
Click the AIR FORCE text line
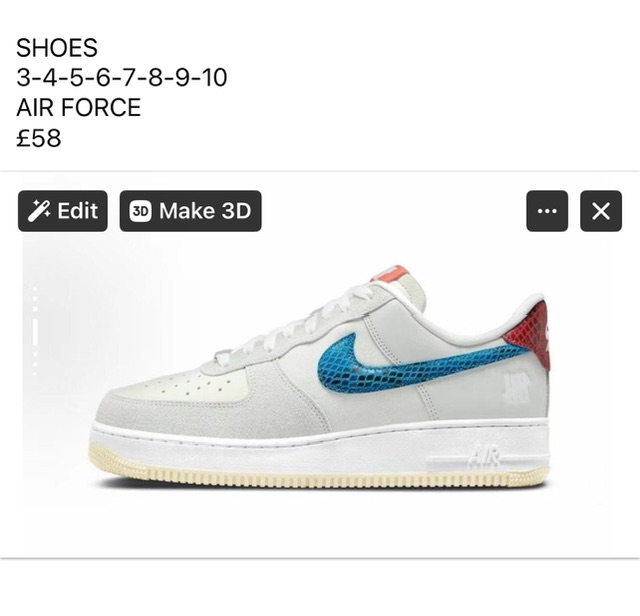point(78,107)
